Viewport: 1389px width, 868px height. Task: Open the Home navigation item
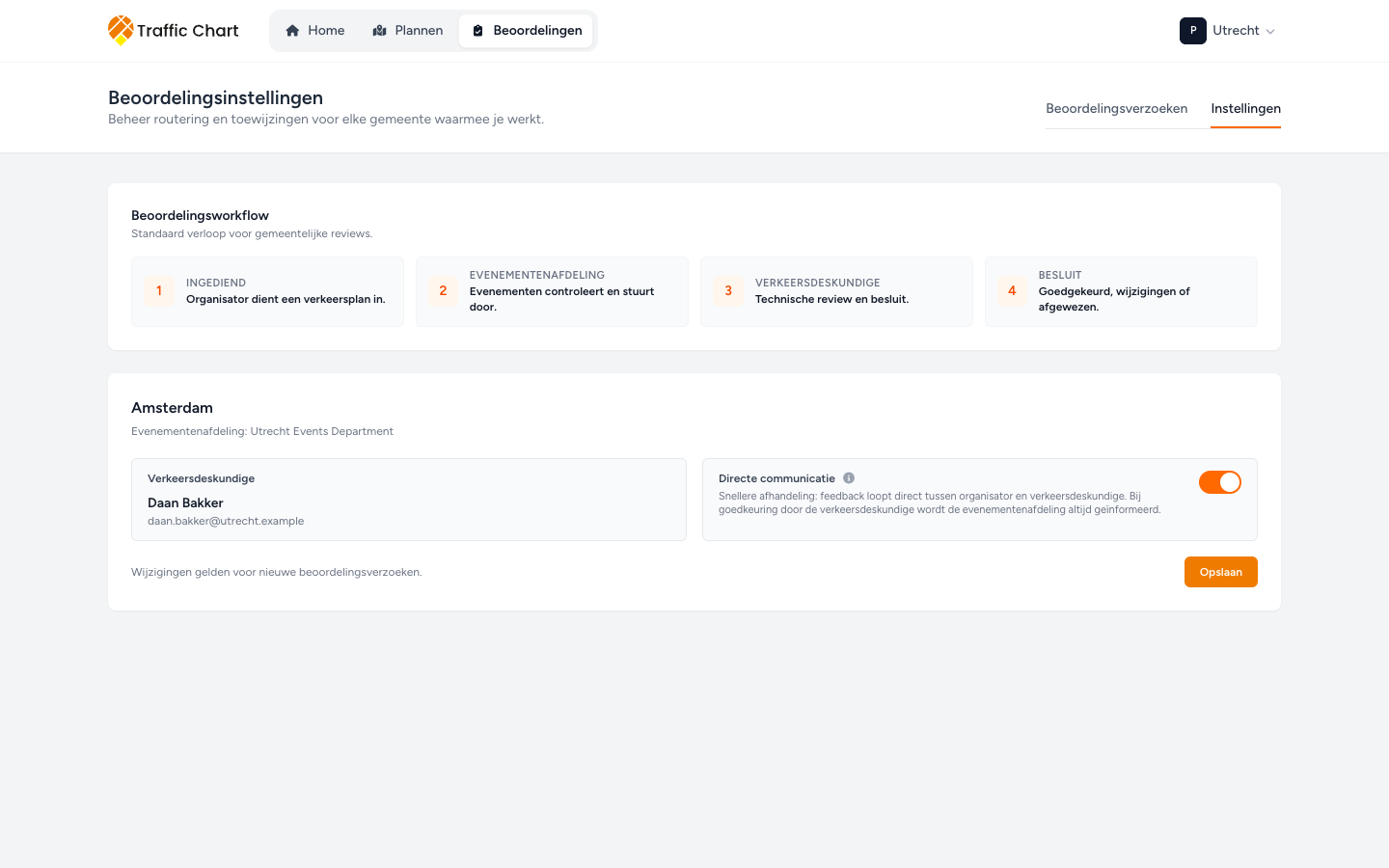[x=314, y=31]
